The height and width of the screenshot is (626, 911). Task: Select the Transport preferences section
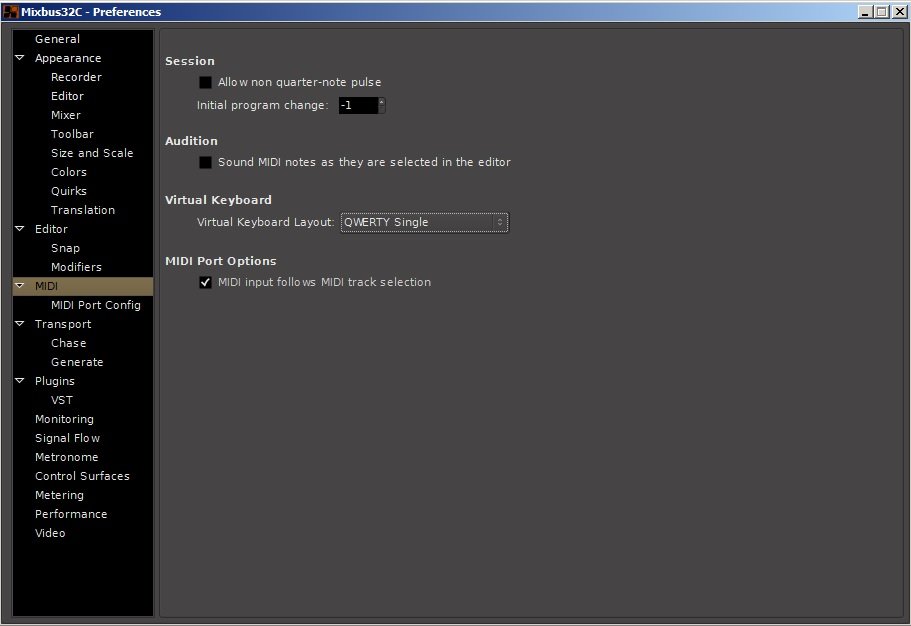coord(63,324)
